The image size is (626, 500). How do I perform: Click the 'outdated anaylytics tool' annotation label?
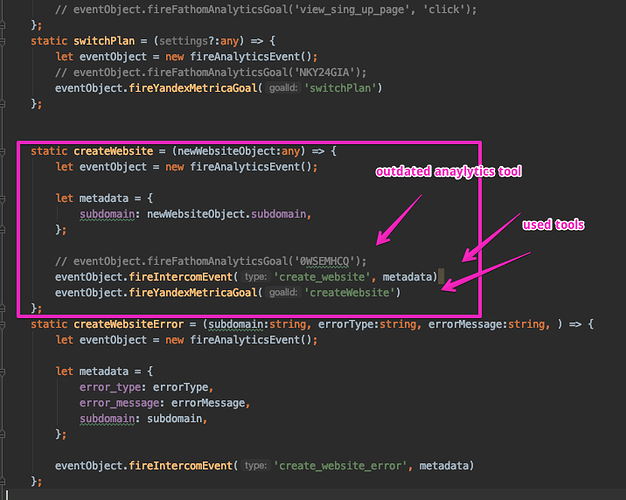[448, 171]
